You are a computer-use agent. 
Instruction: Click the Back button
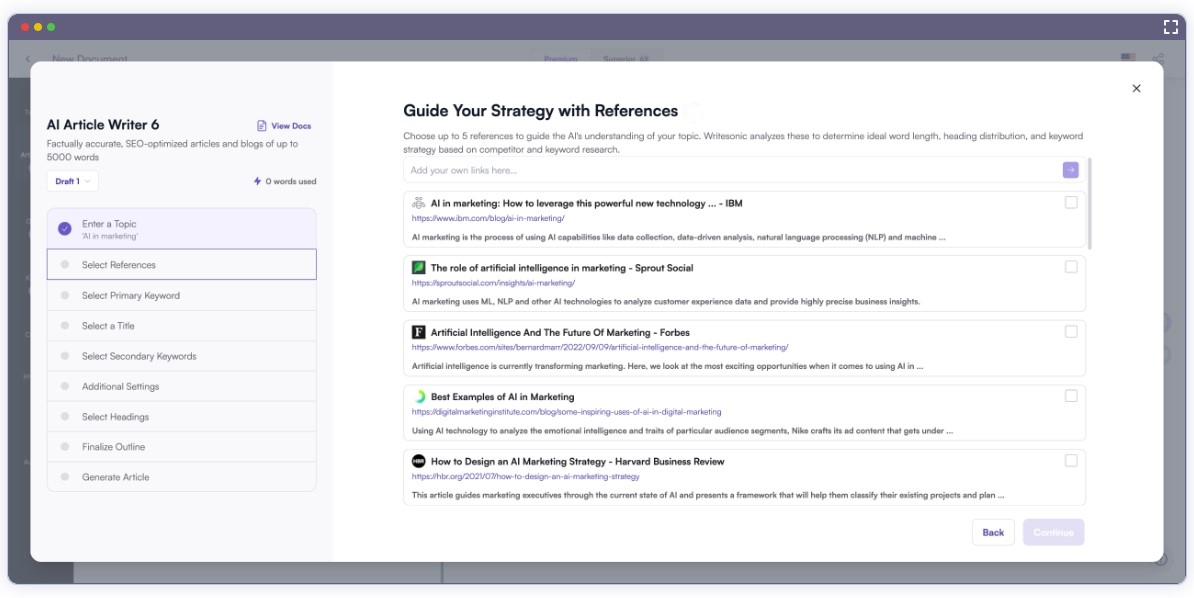[x=993, y=532]
